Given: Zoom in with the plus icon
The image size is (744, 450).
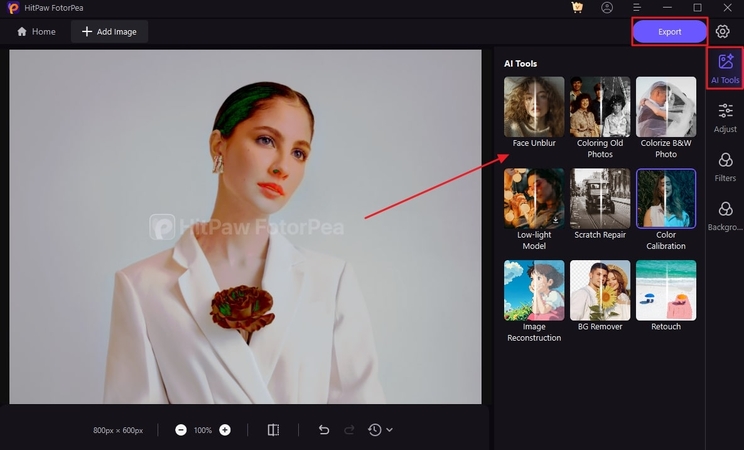Looking at the screenshot, I should coord(225,430).
